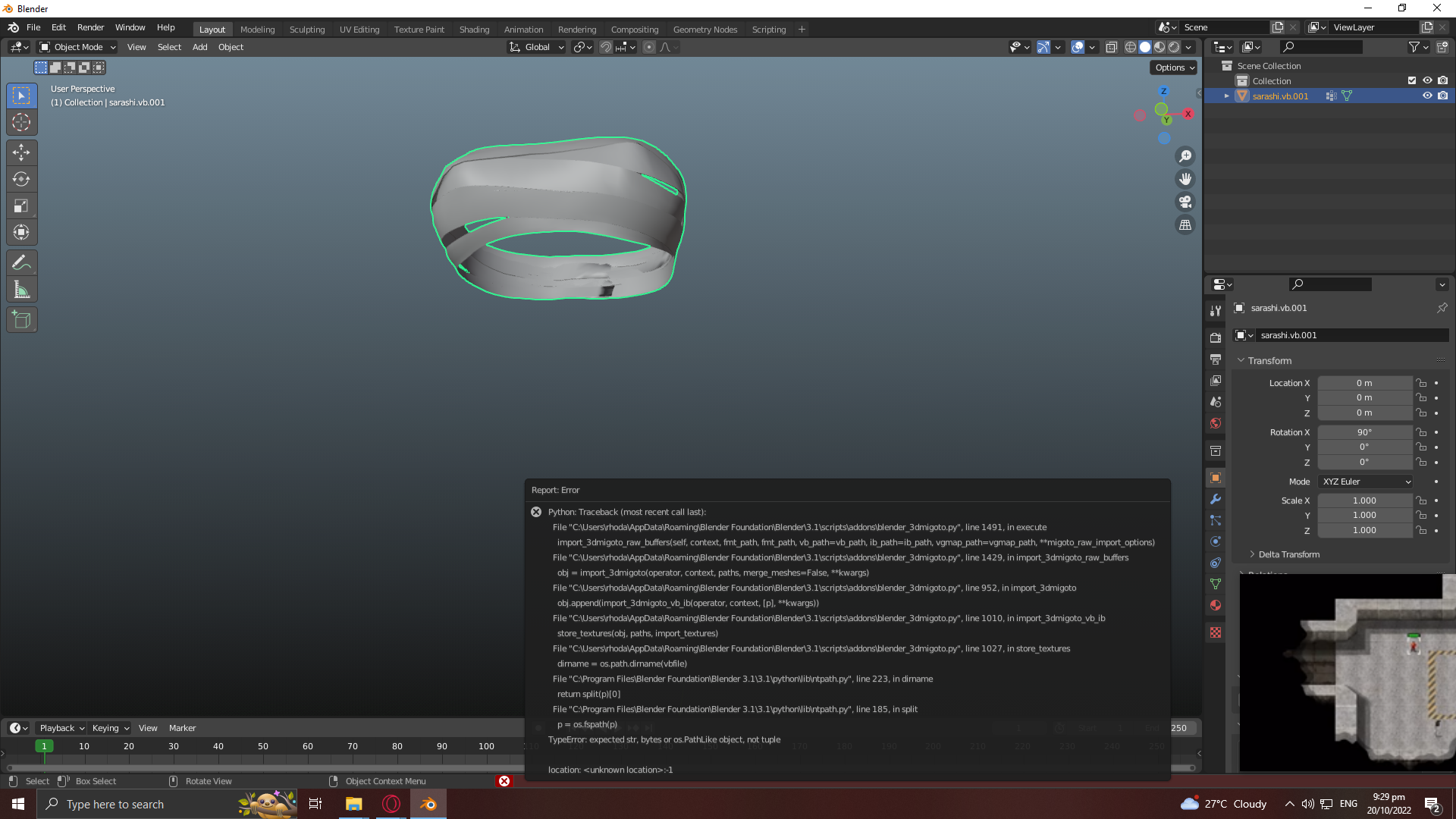1456x819 pixels.
Task: Click the viewport Zoom magnifier icon
Action: (x=1185, y=156)
